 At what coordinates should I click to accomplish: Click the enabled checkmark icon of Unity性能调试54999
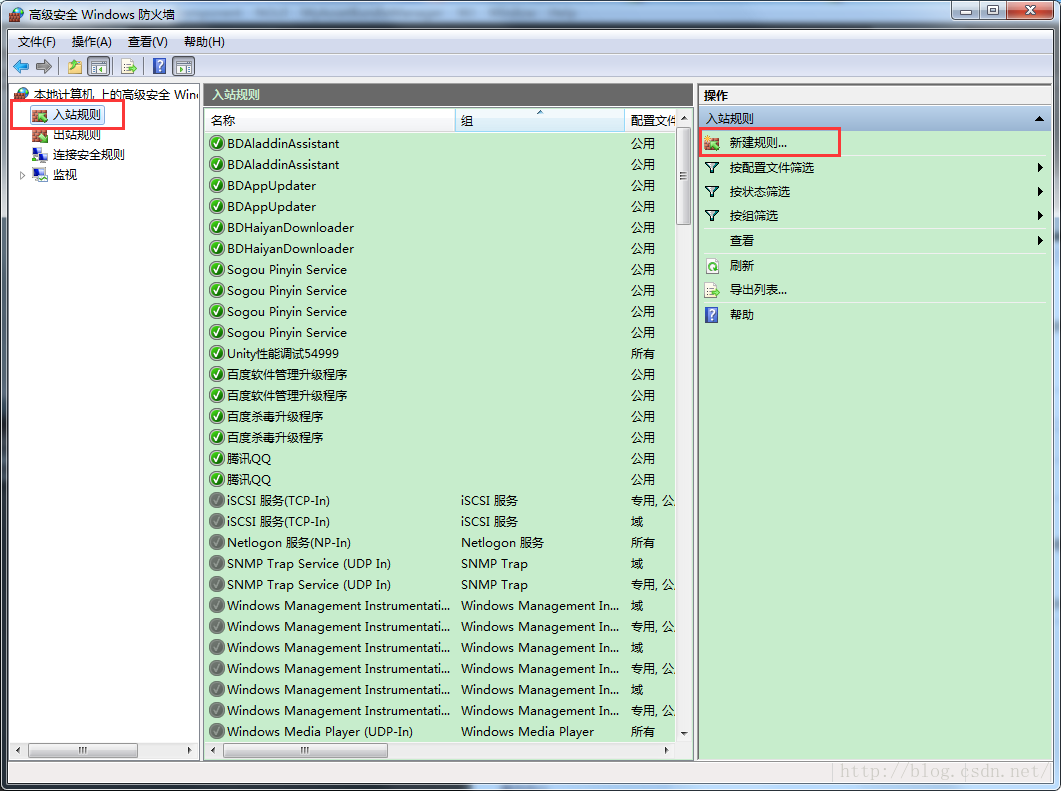pos(217,353)
